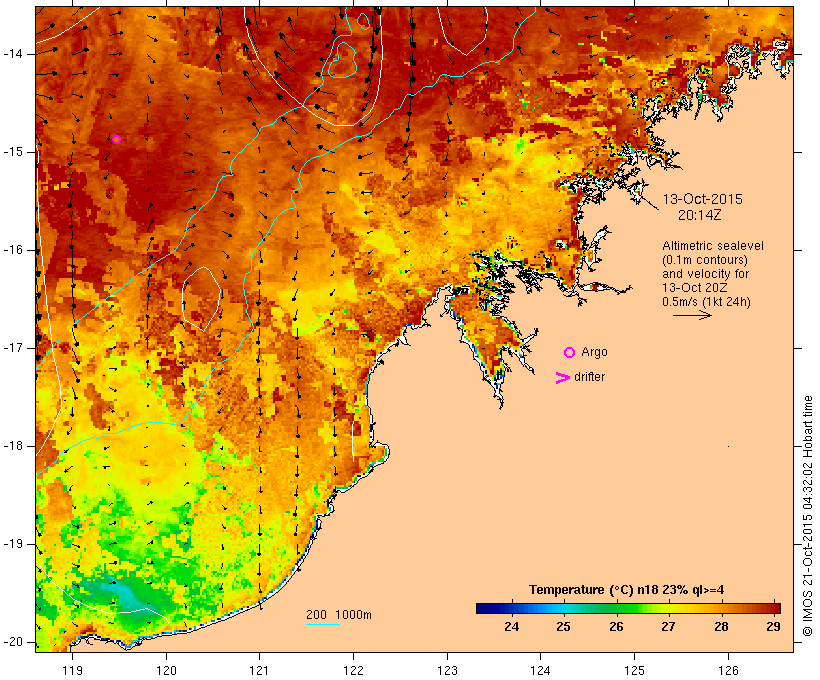Click the latitude axis label -14
The width and height of the screenshot is (820, 680).
pos(12,54)
